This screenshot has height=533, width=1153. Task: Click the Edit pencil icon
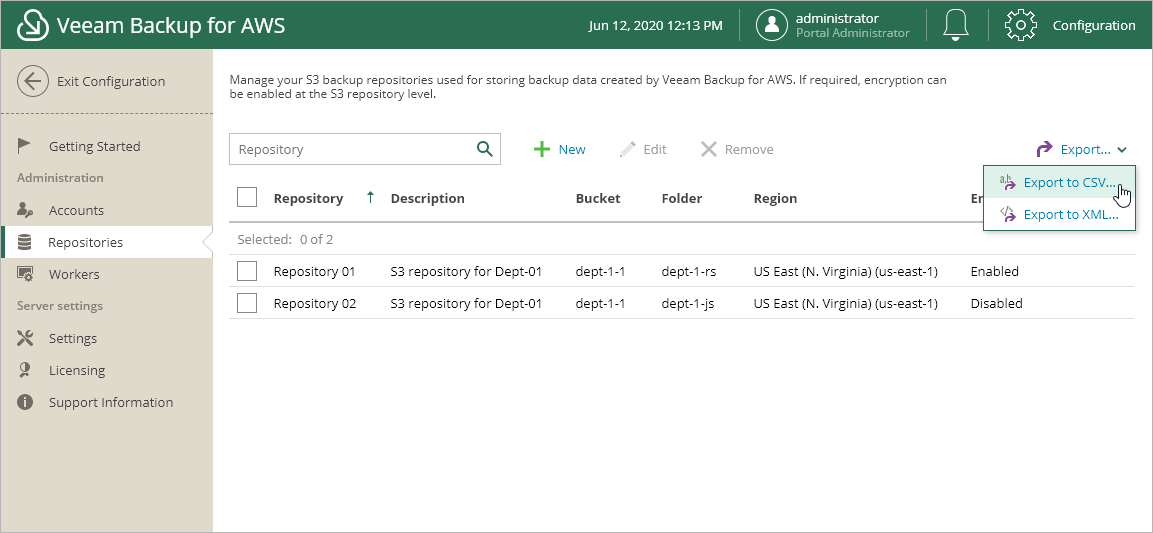[627, 149]
